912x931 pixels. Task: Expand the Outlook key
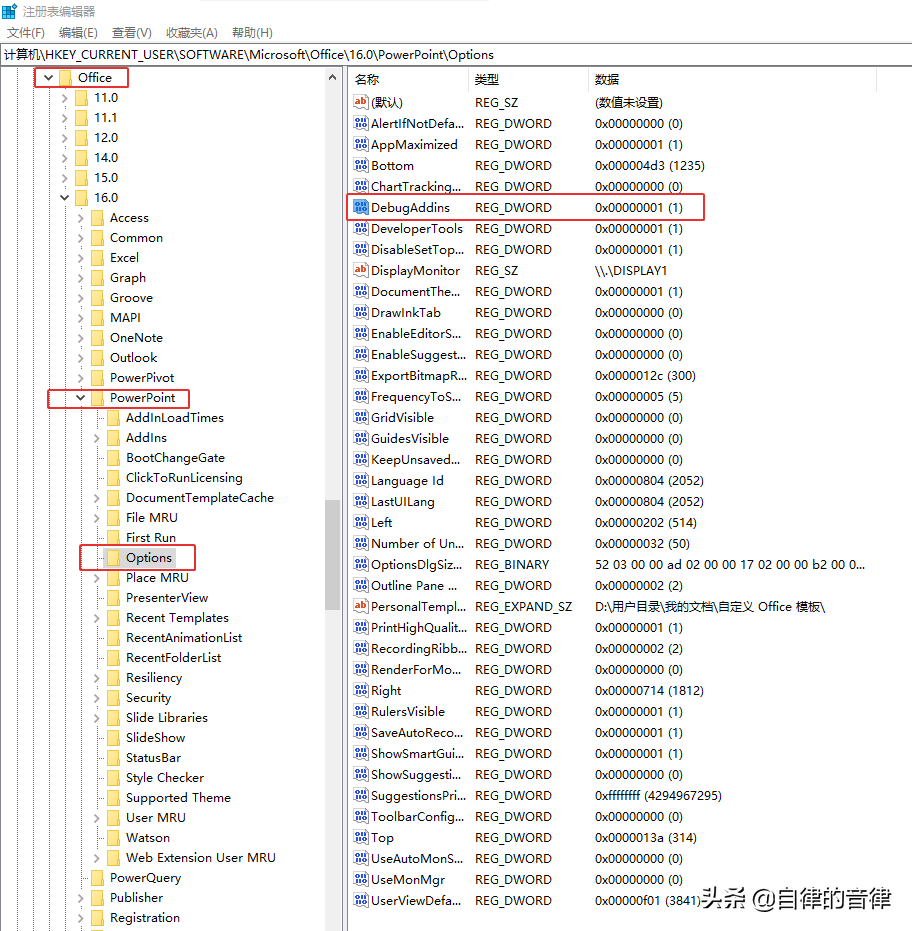coord(81,357)
